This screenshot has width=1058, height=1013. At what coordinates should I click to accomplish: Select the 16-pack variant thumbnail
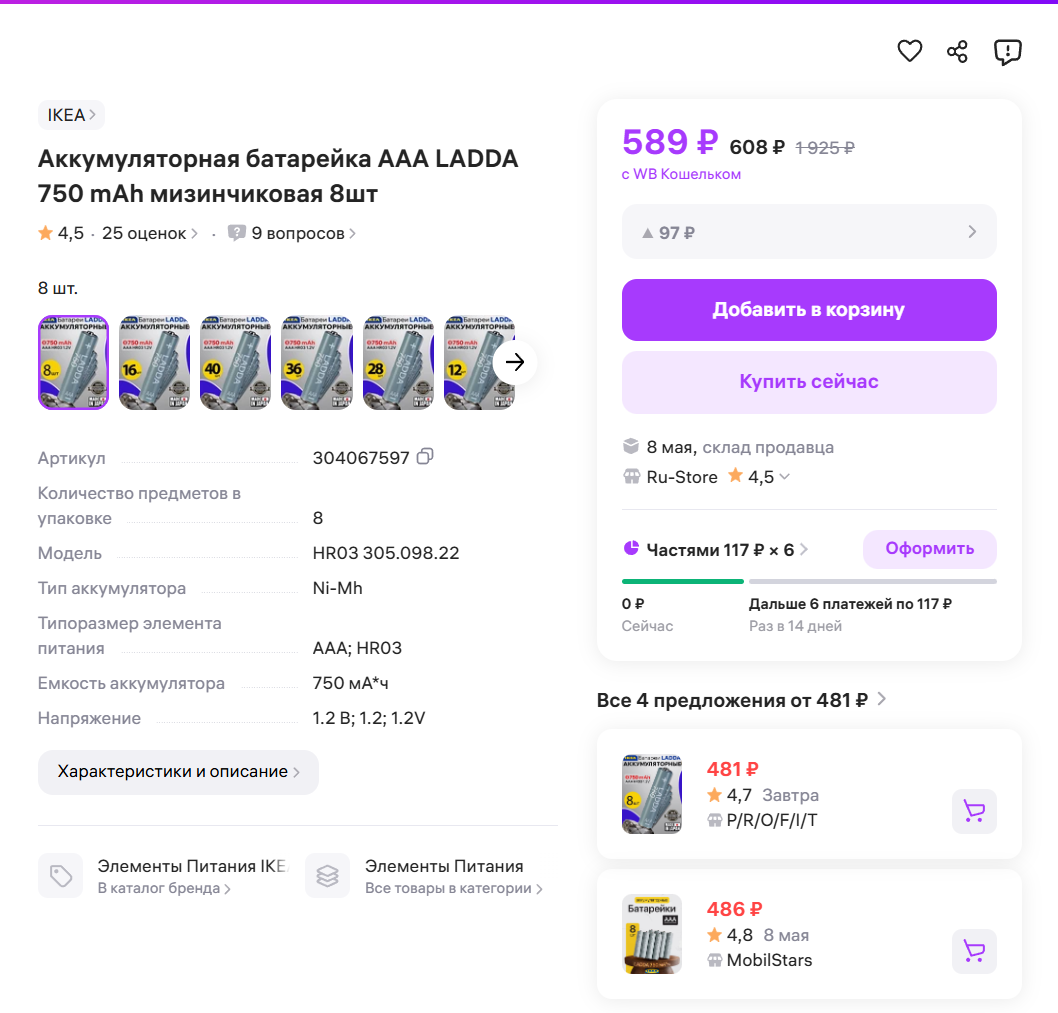(155, 362)
